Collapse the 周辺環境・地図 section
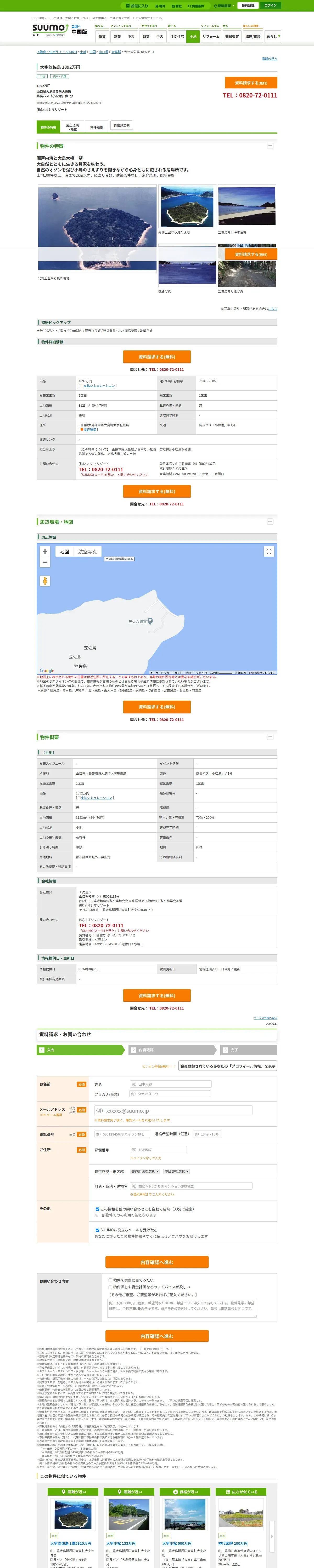This screenshot has height=1568, width=314. 270,522
